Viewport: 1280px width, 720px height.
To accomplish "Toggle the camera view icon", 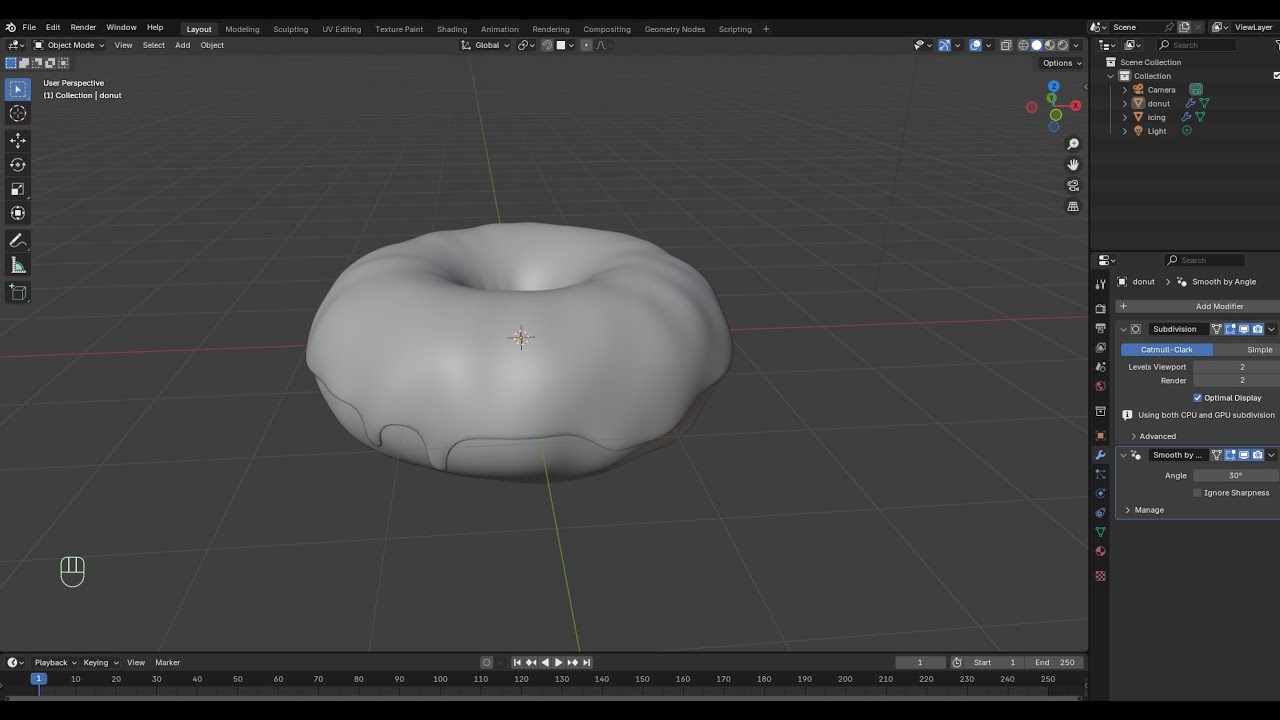I will (1073, 186).
